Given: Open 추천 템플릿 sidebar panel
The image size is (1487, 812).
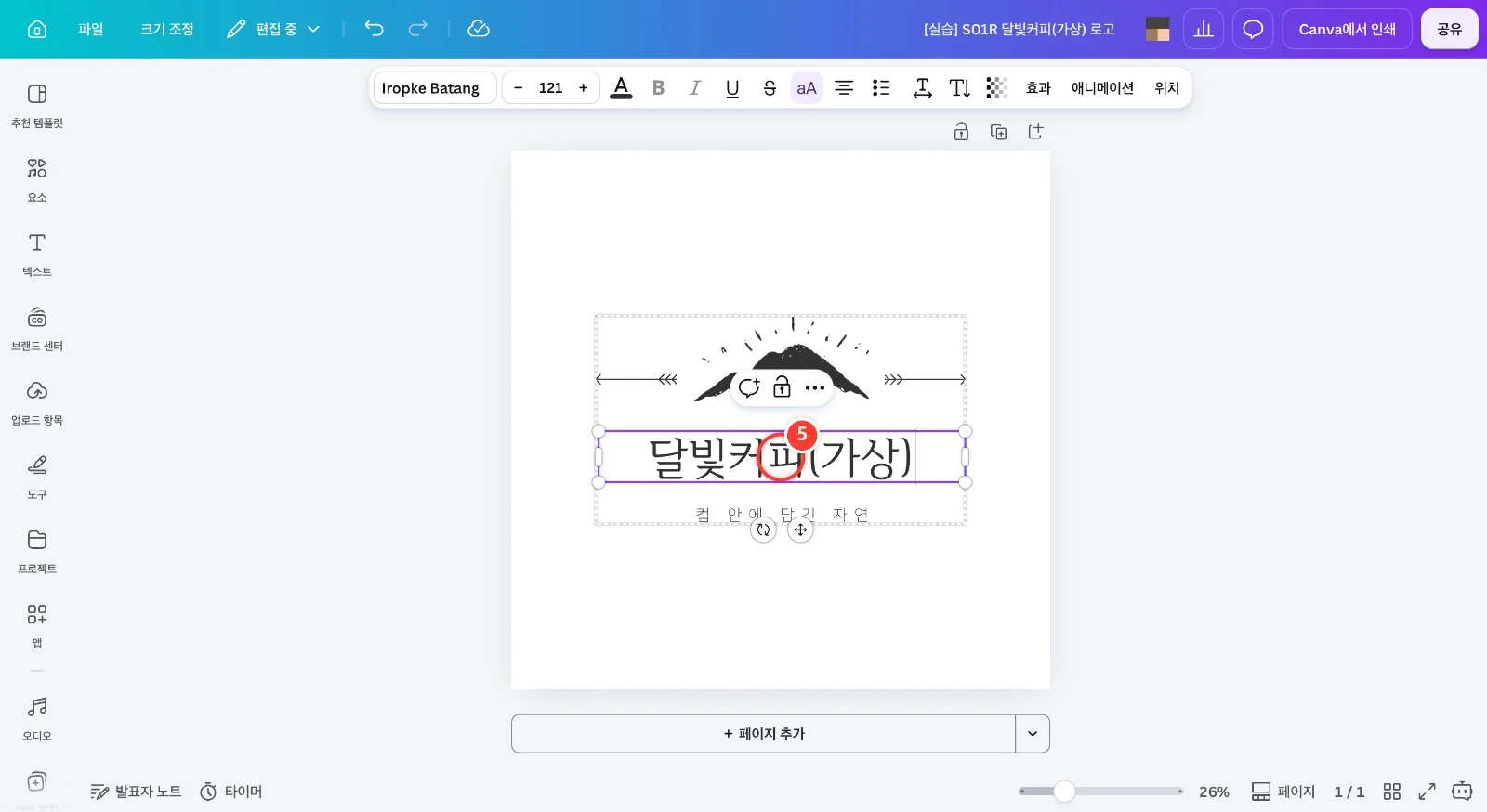Looking at the screenshot, I should click(x=37, y=106).
